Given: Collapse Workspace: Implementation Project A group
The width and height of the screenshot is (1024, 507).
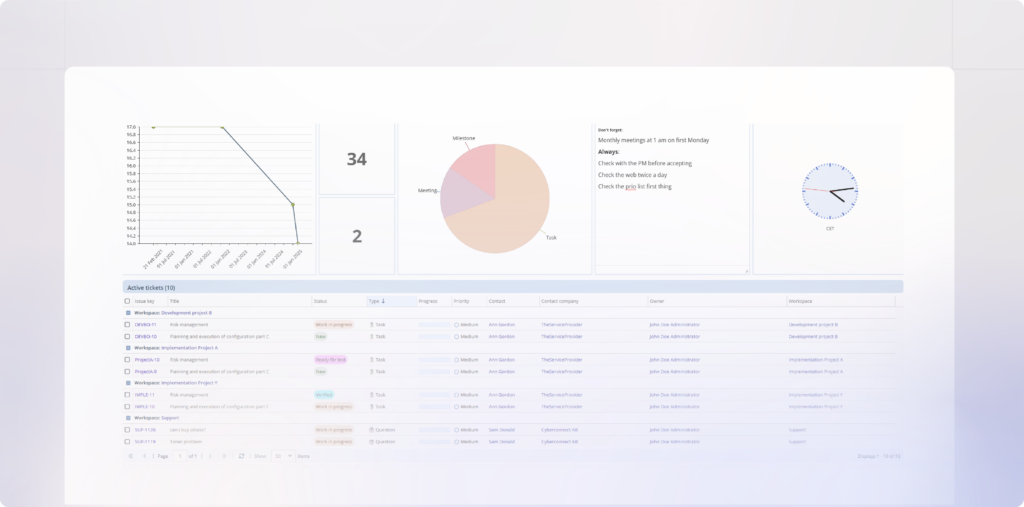Looking at the screenshot, I should (x=128, y=348).
